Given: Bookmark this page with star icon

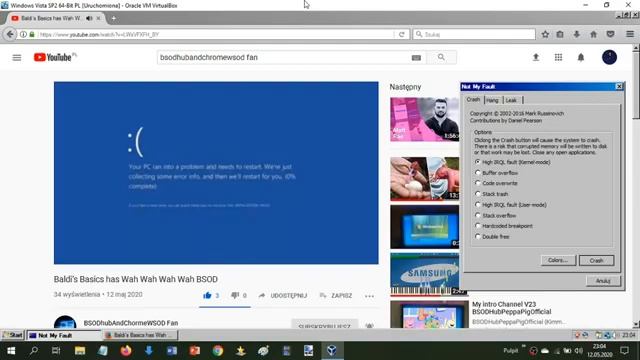Looking at the screenshot, I should [x=545, y=34].
